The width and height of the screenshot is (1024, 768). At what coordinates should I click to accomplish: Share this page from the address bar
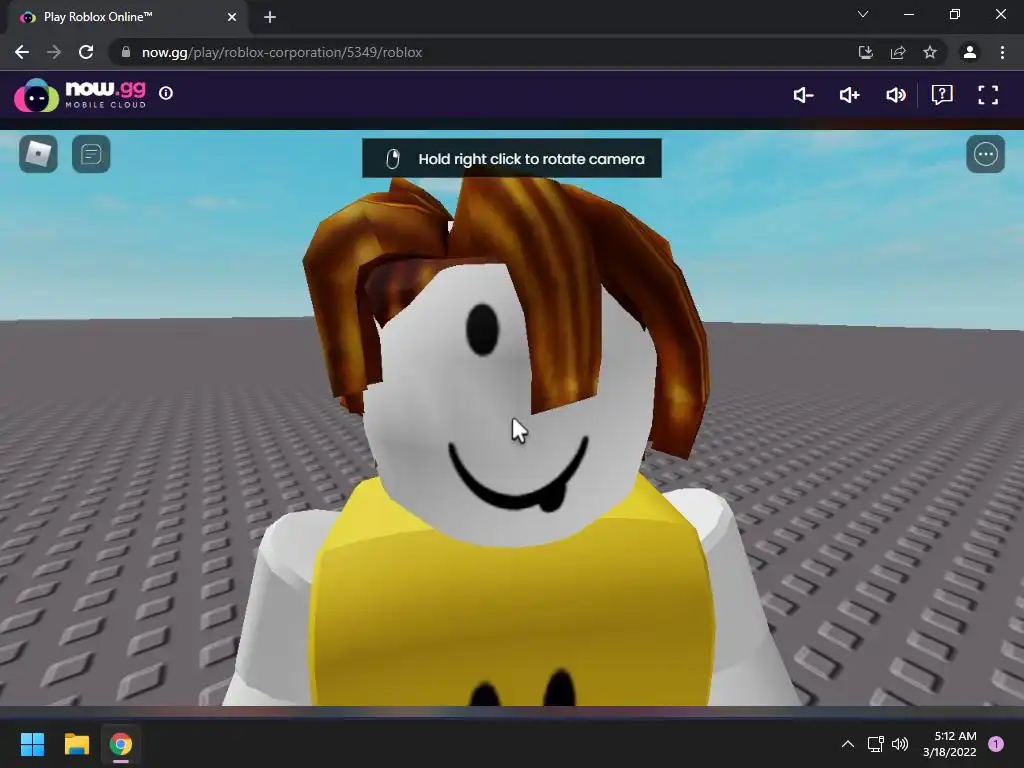tap(898, 52)
